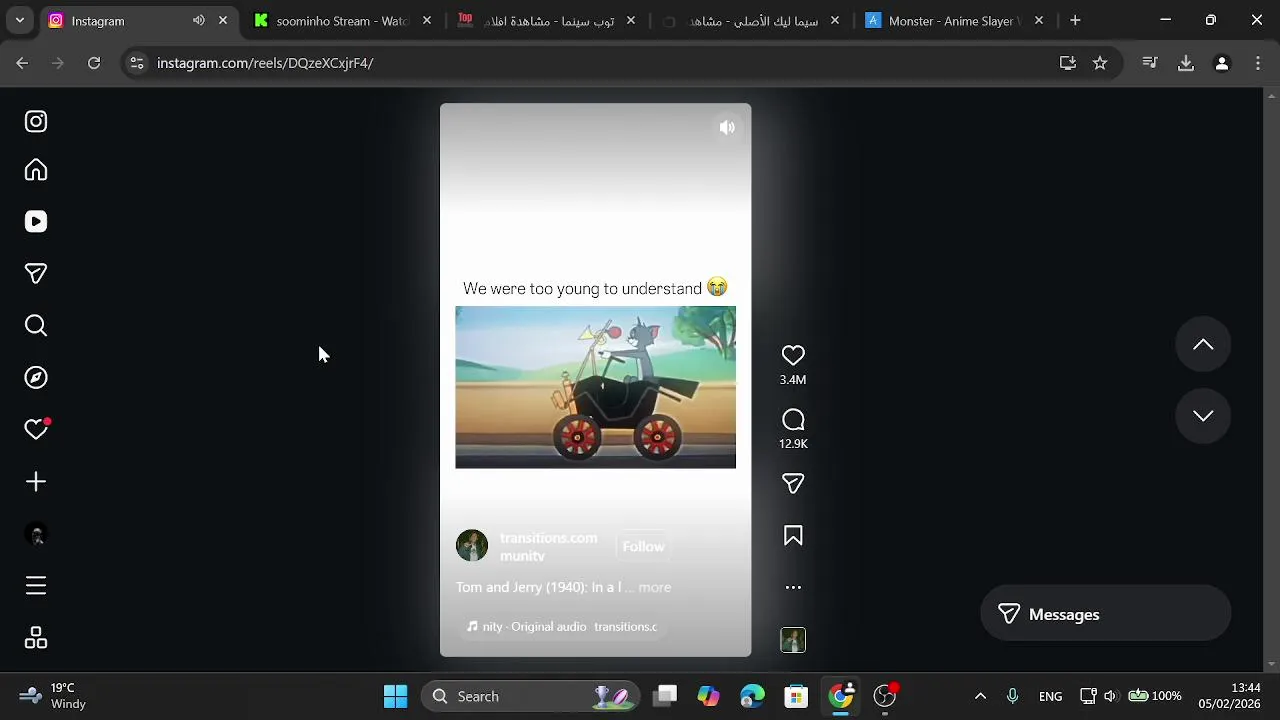Image resolution: width=1280 pixels, height=720 pixels.
Task: Open transitions.community profile name
Action: point(548,547)
